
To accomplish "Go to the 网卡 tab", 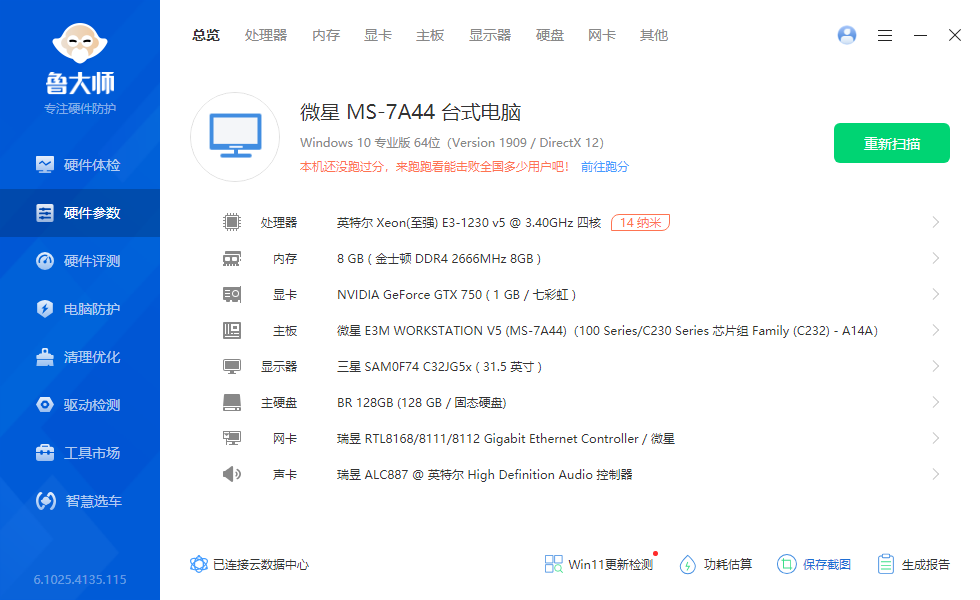I will point(602,36).
